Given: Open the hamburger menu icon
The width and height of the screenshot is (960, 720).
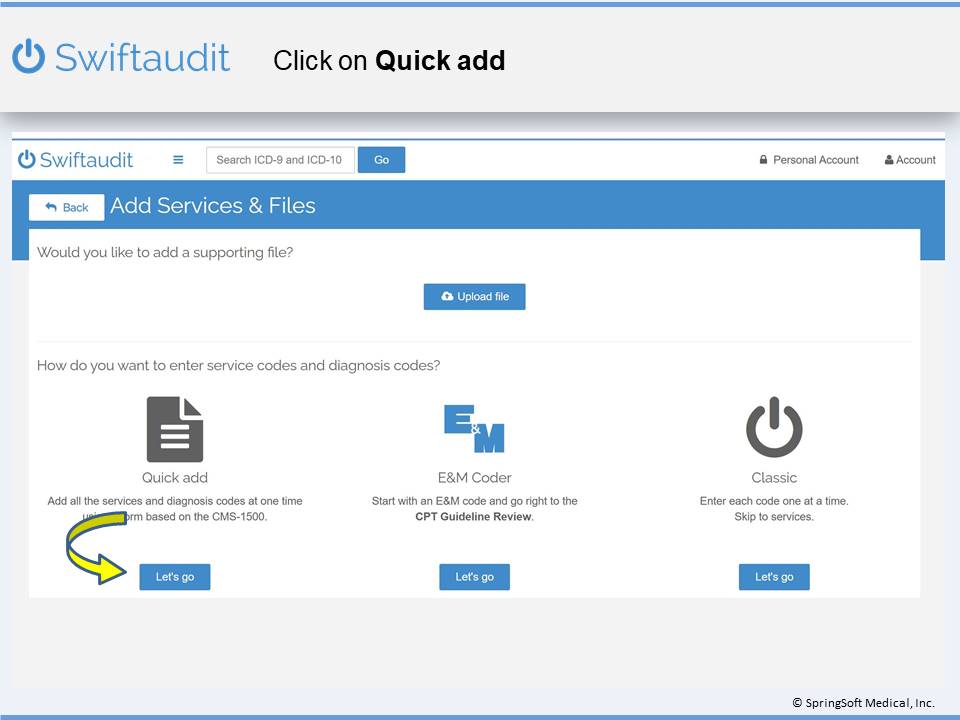Looking at the screenshot, I should (x=178, y=160).
